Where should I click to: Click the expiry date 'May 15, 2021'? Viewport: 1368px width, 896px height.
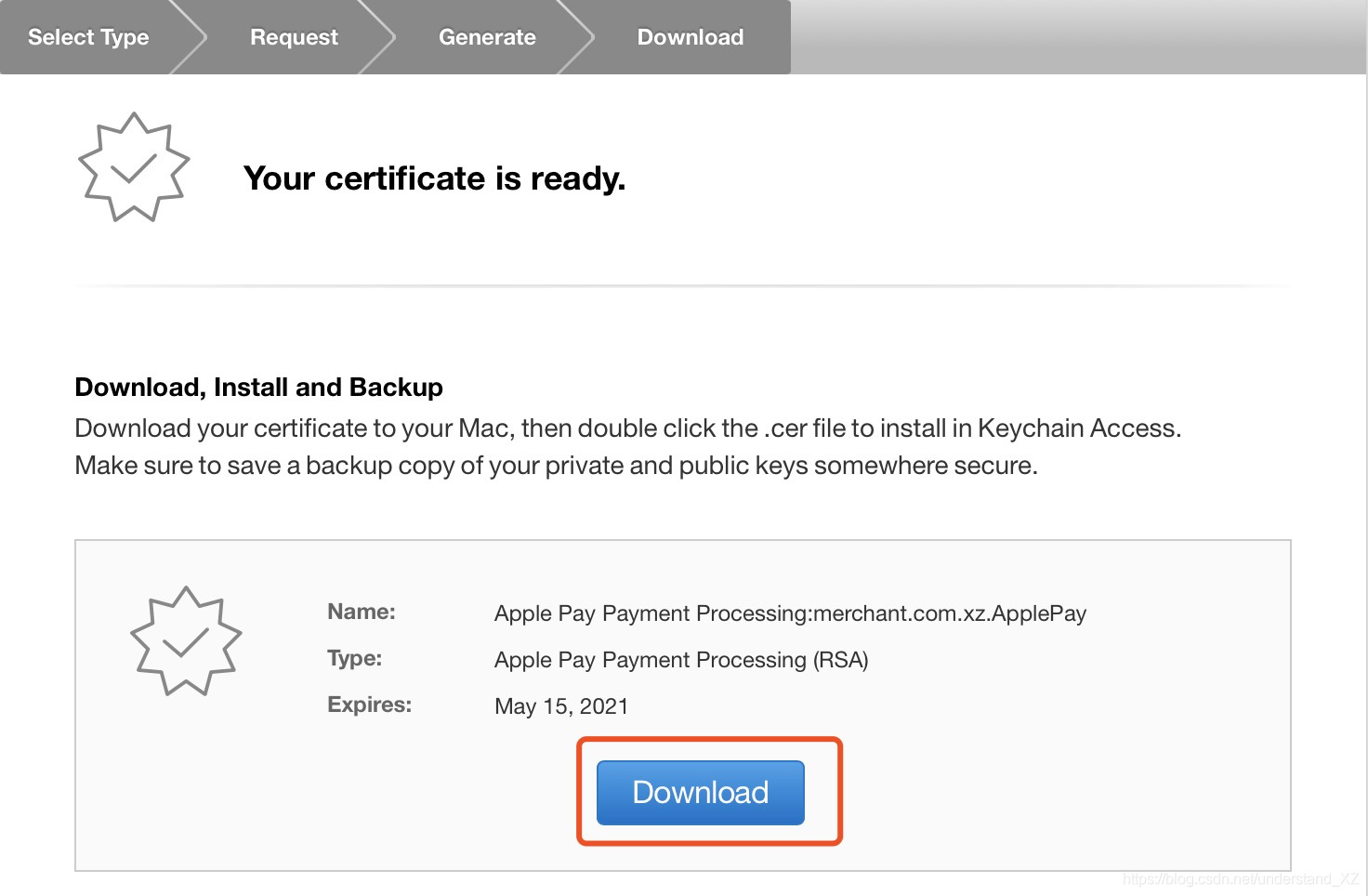pos(561,706)
